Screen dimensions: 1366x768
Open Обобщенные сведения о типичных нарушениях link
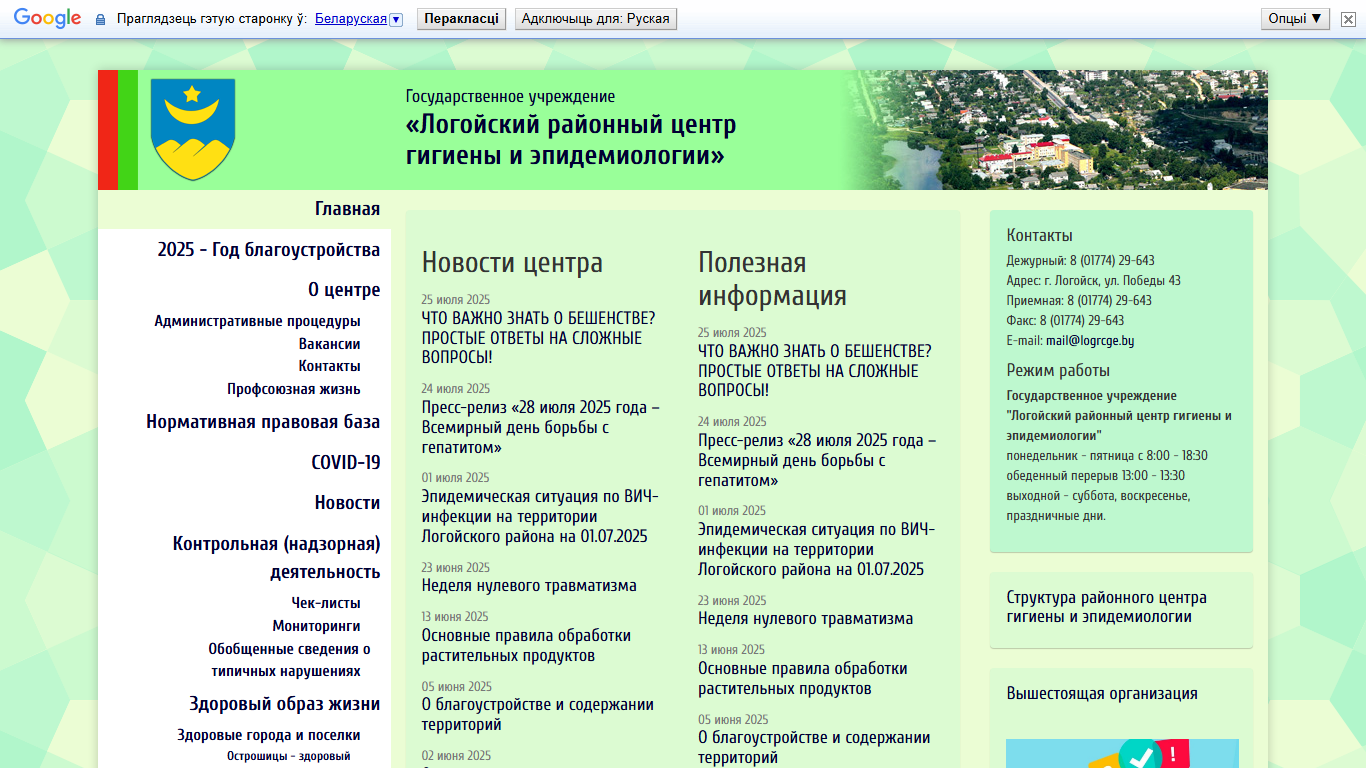(x=290, y=660)
